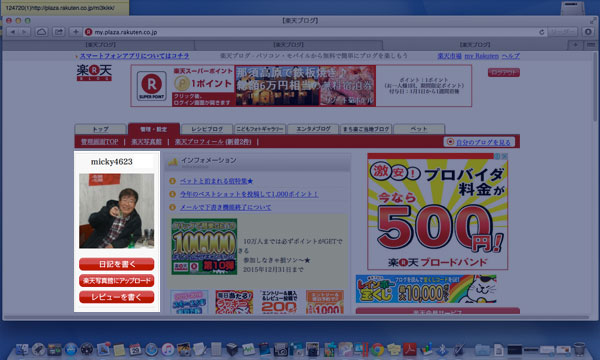Click the 日記を書く button

click(x=117, y=264)
